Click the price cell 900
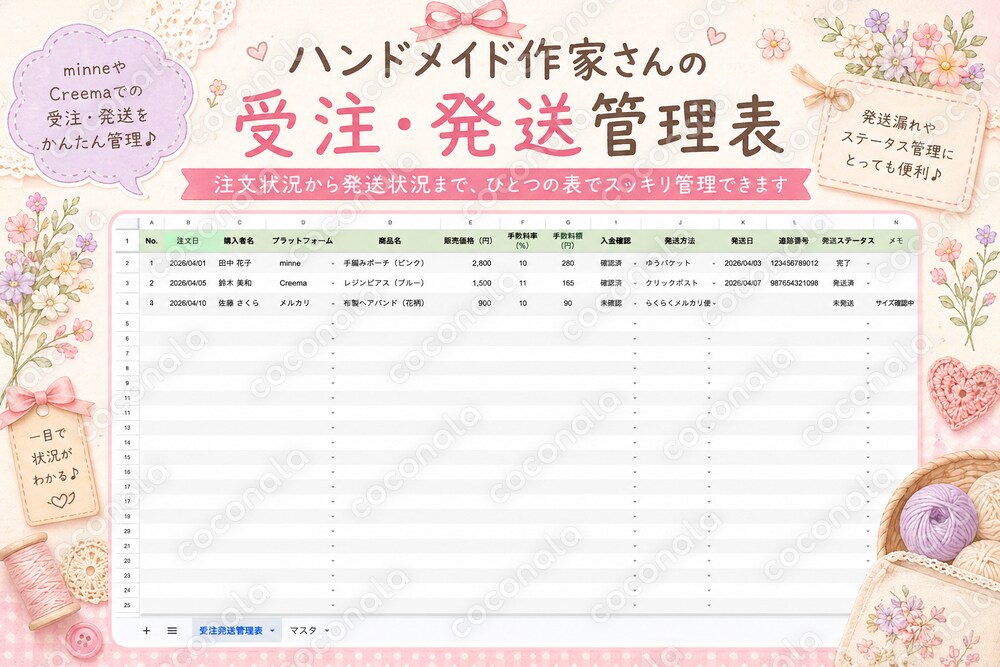 (x=485, y=304)
